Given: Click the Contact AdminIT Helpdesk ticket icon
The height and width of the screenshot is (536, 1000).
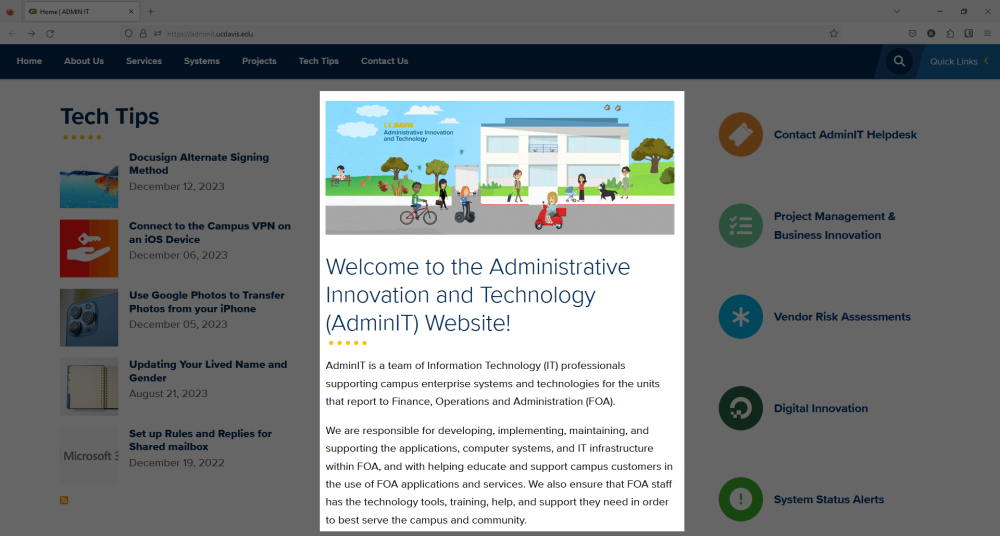Looking at the screenshot, I should pyautogui.click(x=740, y=135).
